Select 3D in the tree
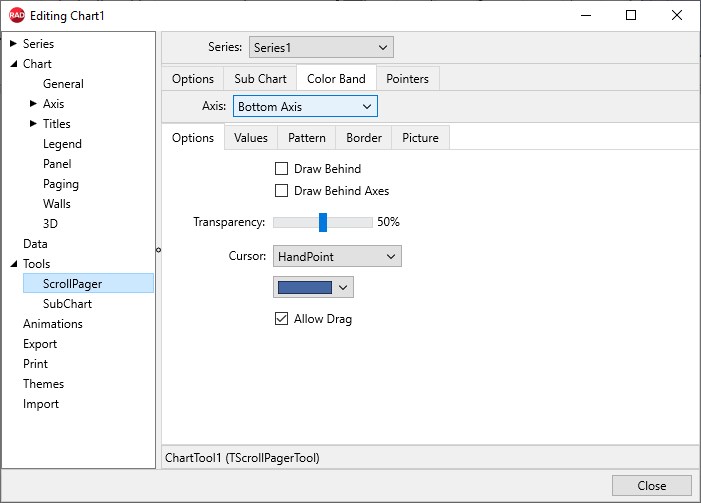This screenshot has height=503, width=701. click(50, 224)
